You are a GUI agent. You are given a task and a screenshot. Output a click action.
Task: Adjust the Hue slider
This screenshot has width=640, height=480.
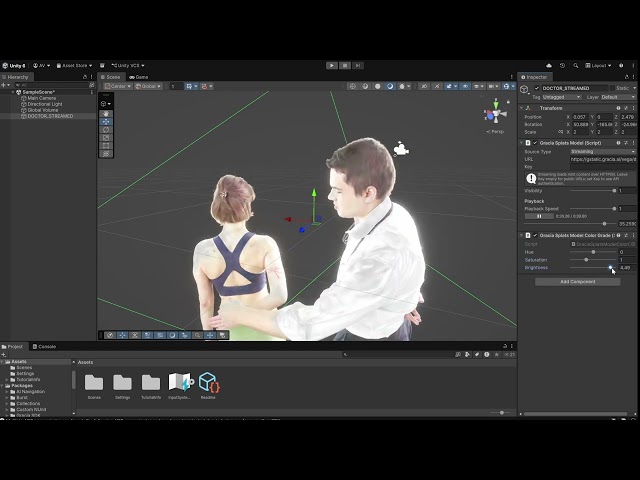tap(593, 252)
